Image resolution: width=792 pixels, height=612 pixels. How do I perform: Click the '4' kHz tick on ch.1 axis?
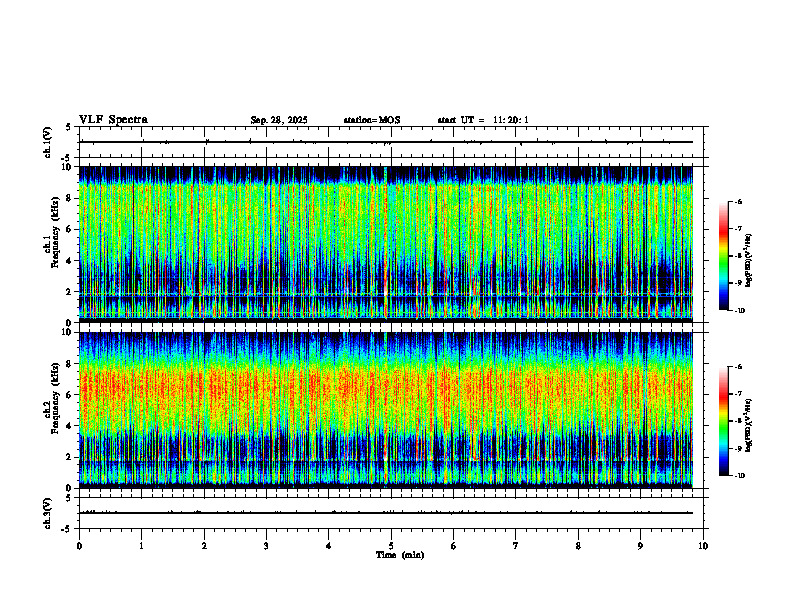click(70, 261)
